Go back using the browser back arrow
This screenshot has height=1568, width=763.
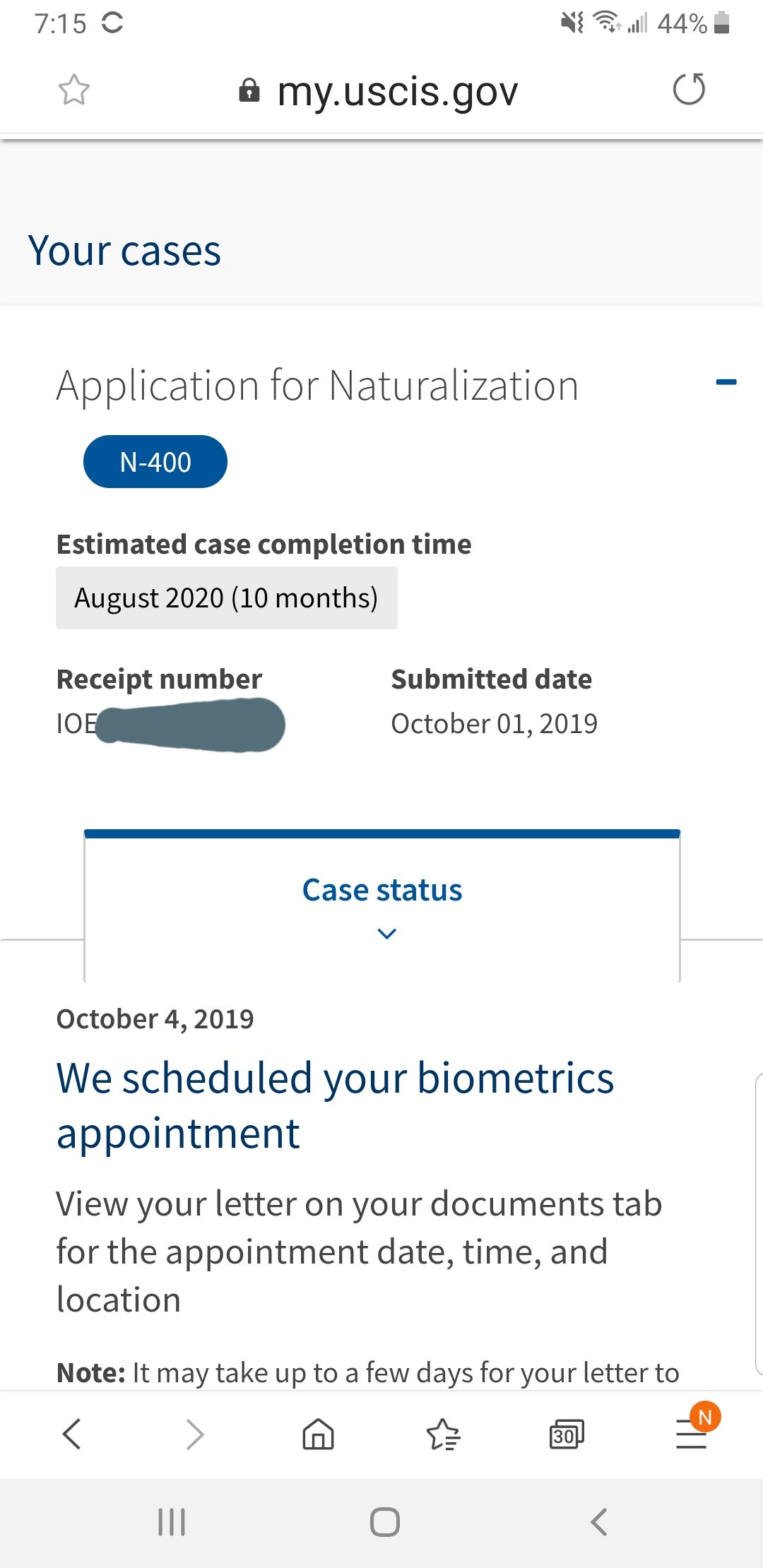point(72,1435)
